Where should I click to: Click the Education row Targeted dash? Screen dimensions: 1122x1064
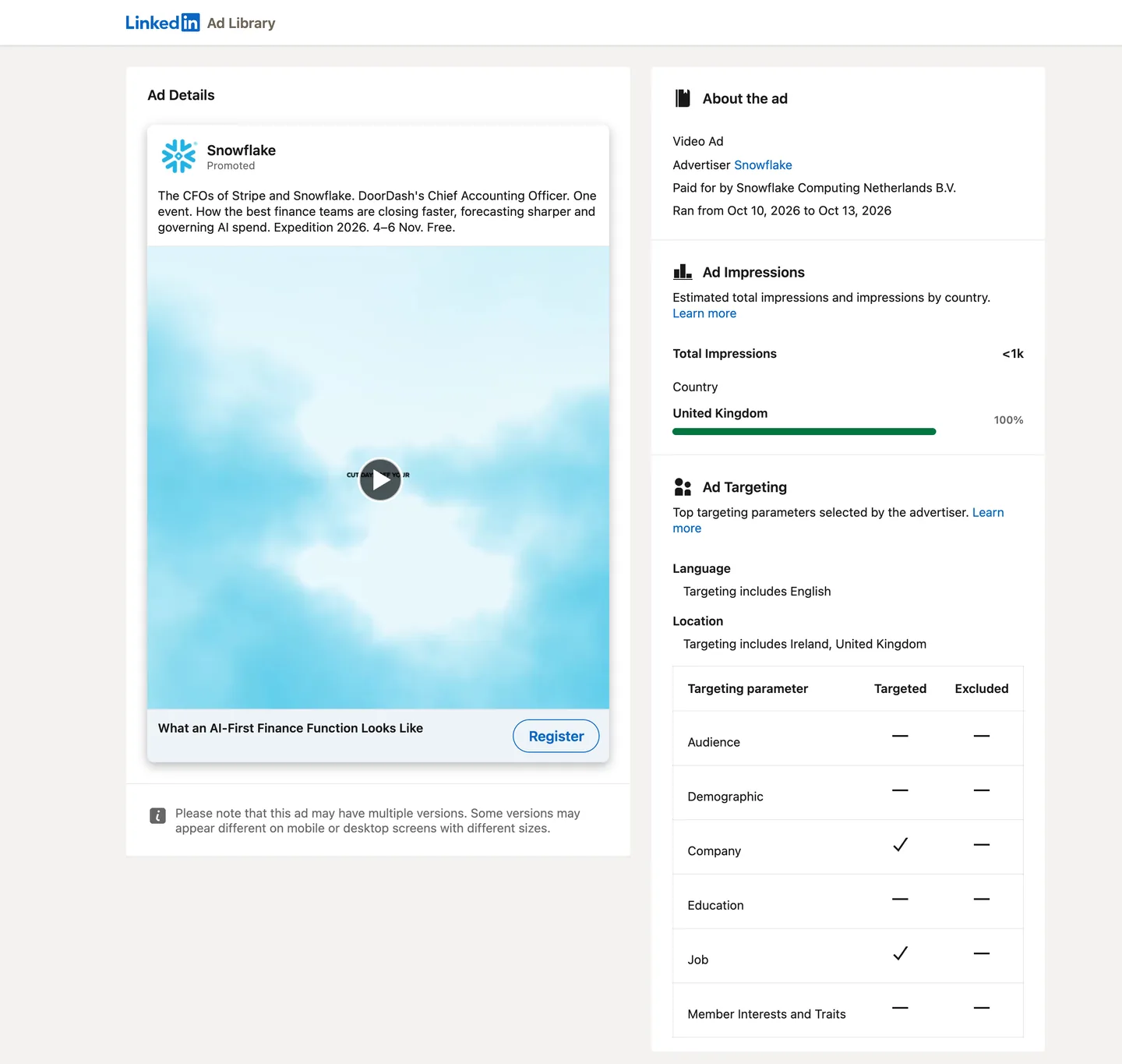(x=900, y=900)
